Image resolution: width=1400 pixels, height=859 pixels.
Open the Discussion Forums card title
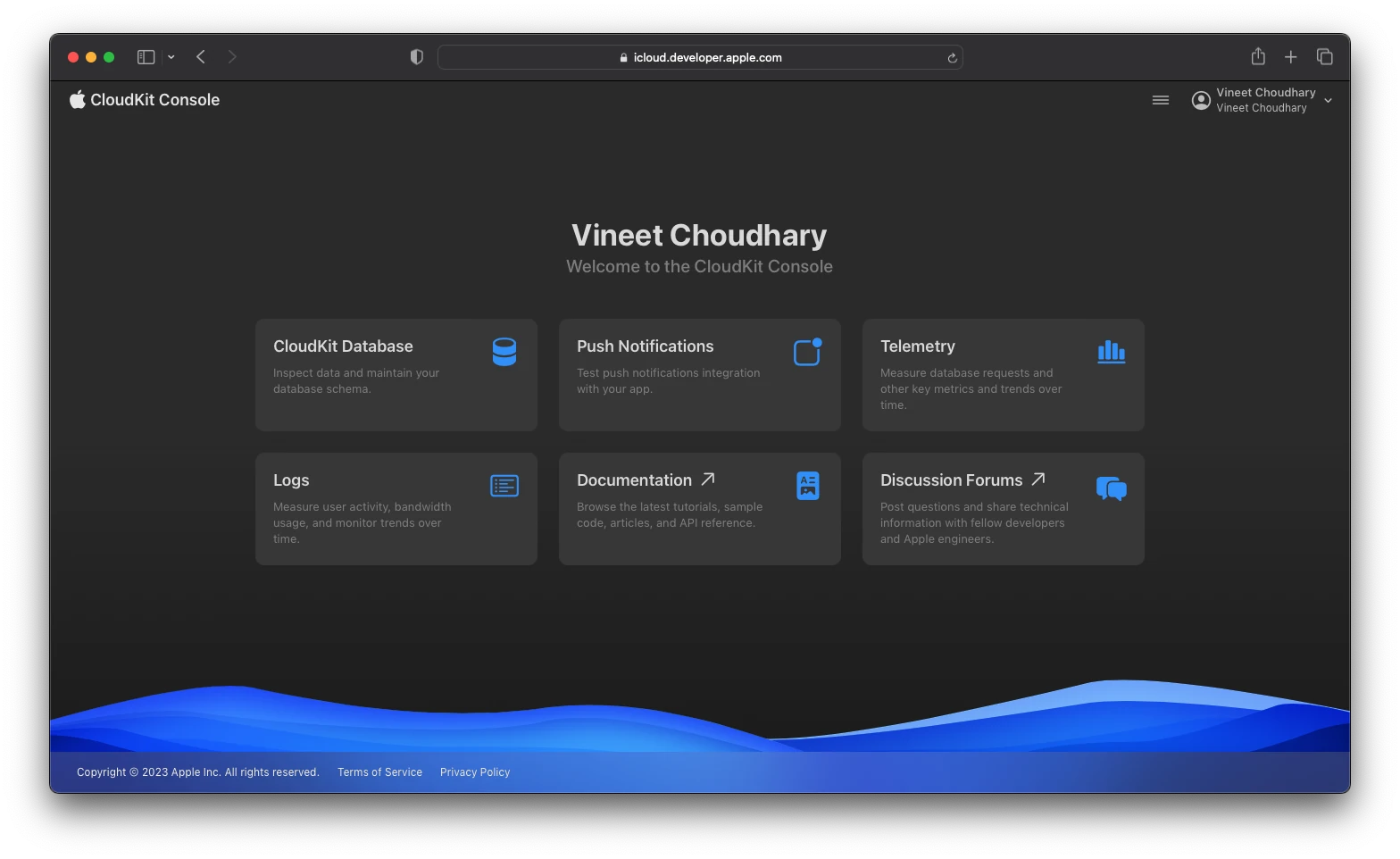[952, 480]
